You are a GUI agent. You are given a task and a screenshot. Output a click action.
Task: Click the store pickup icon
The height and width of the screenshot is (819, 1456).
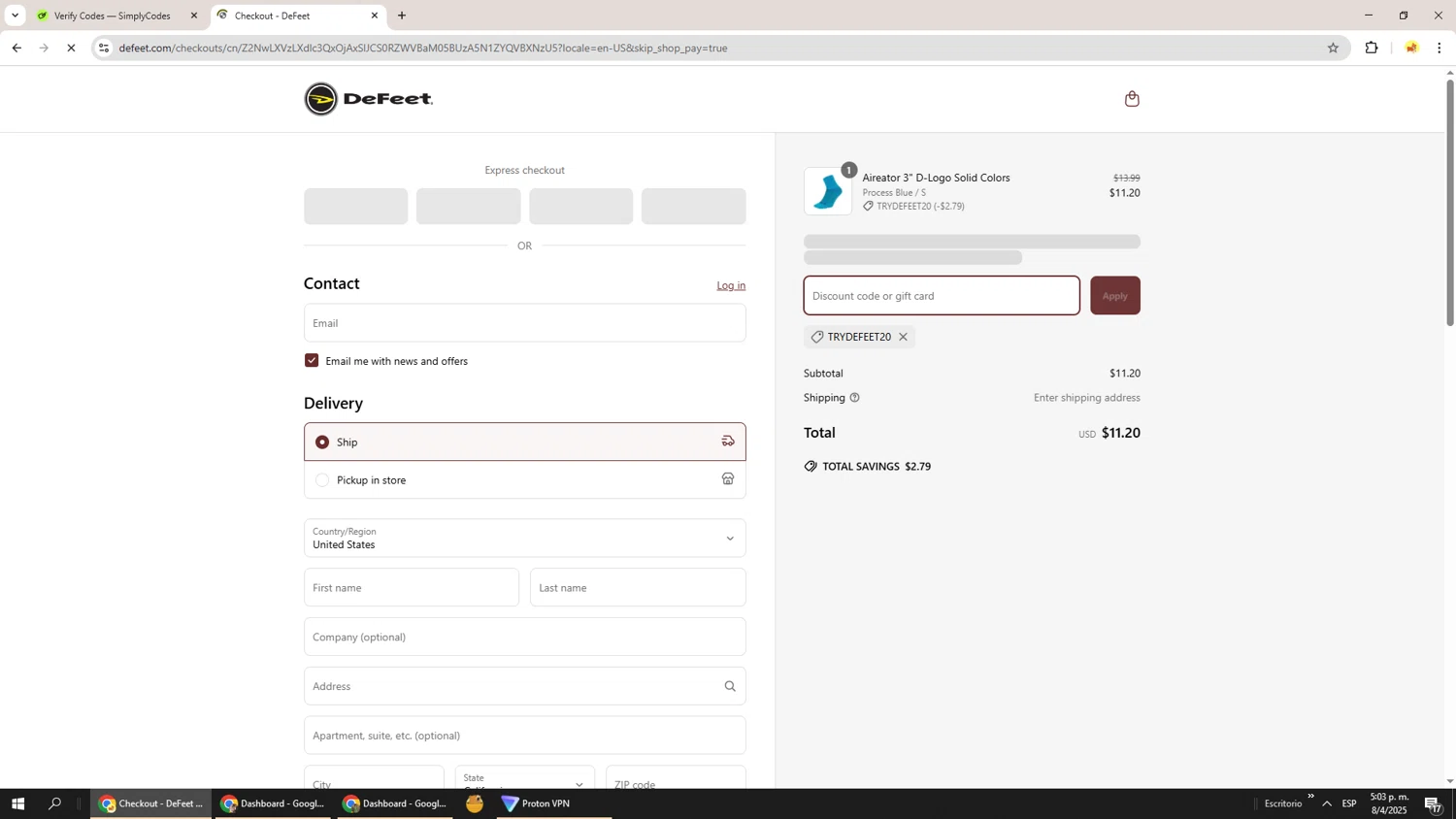pos(728,479)
